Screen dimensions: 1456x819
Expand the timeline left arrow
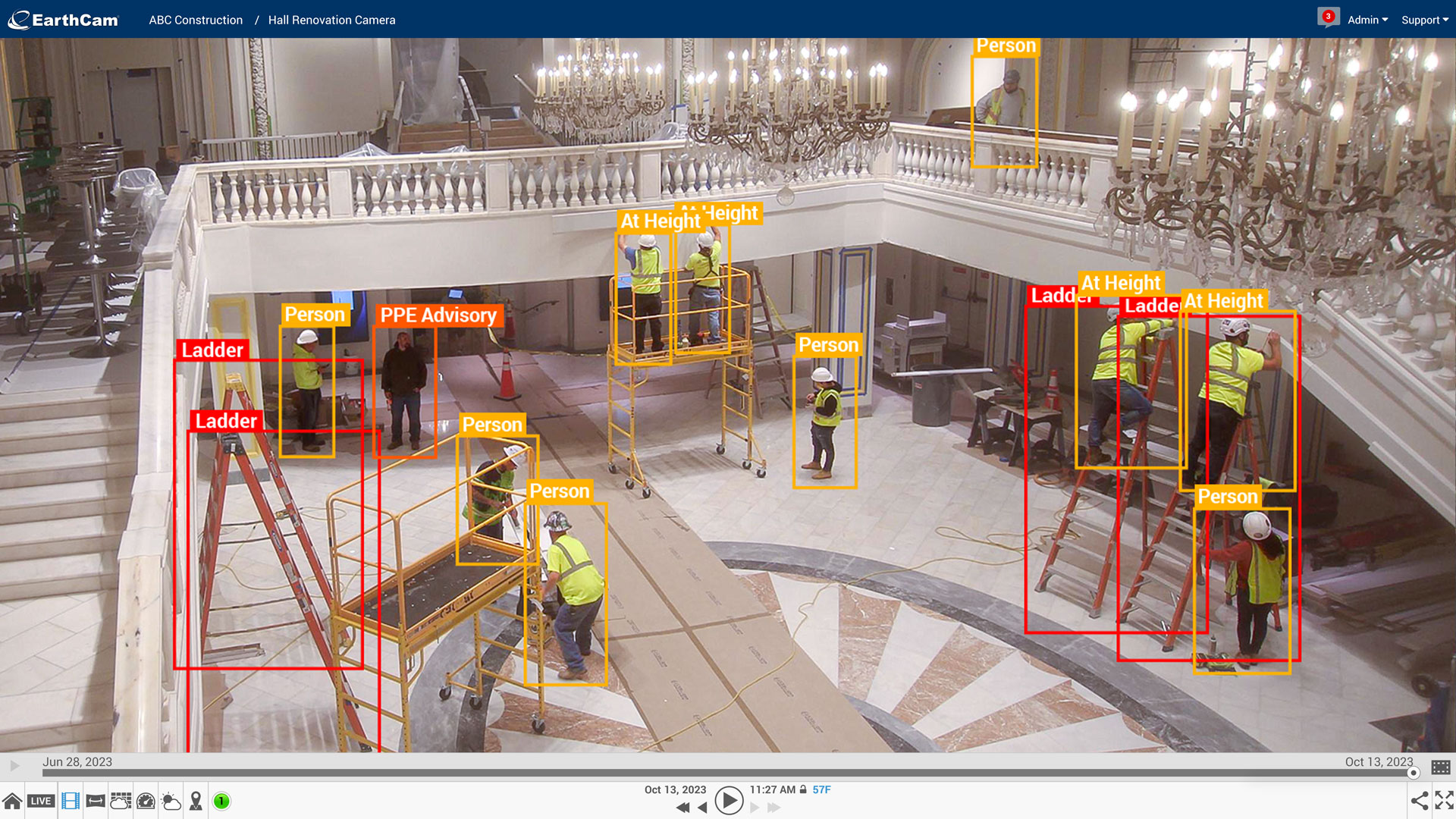14,766
